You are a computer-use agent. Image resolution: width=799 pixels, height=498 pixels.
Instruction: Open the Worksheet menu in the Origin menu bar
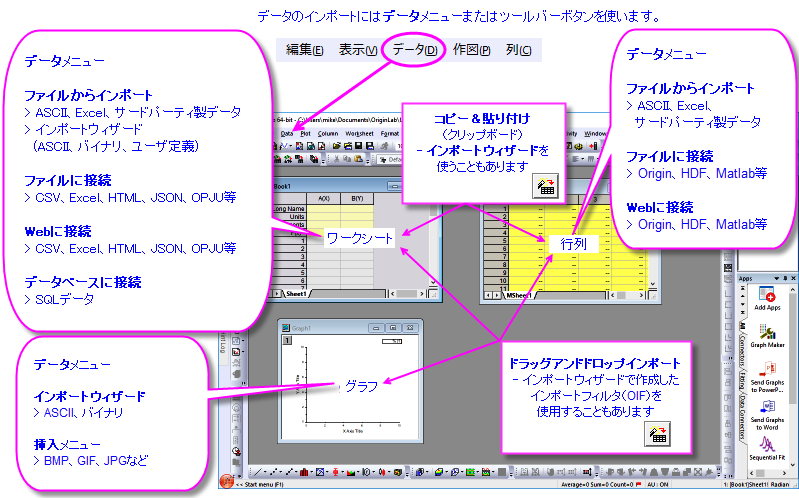360,134
